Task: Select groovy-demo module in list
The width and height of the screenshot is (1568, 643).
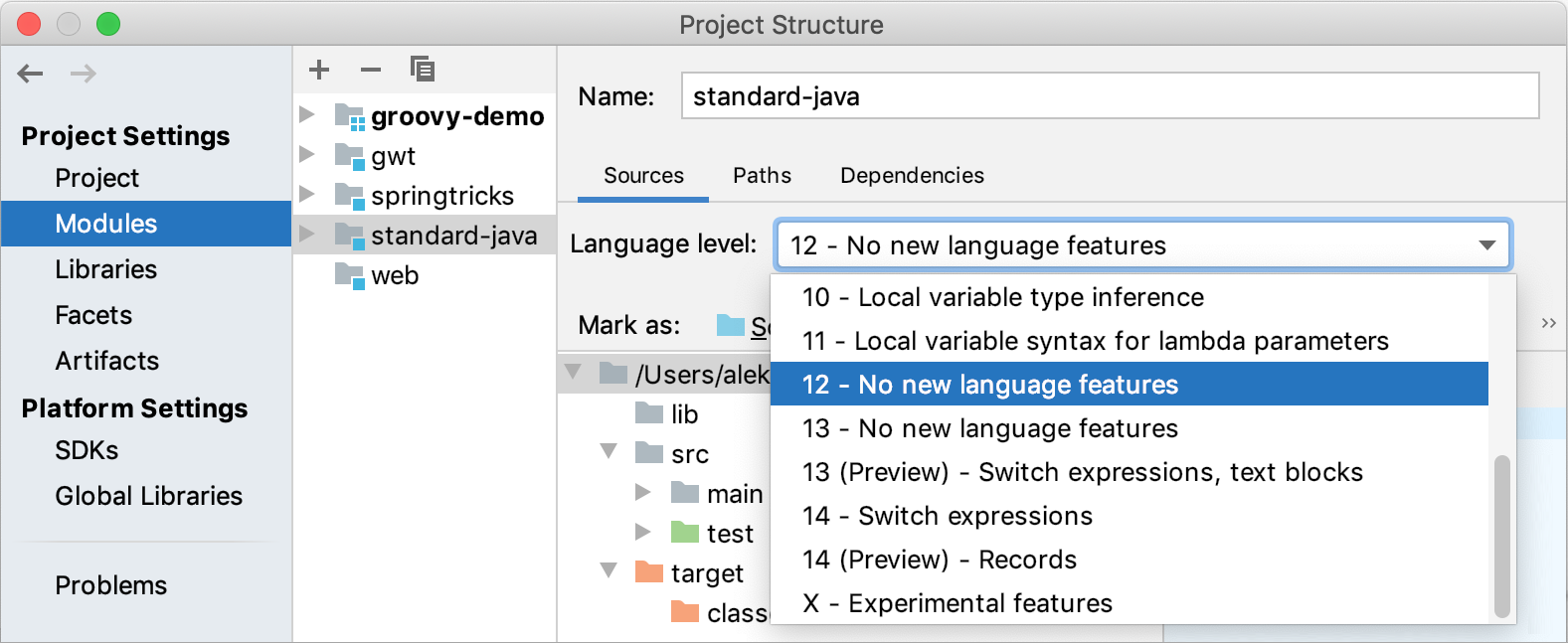Action: pyautogui.click(x=425, y=116)
